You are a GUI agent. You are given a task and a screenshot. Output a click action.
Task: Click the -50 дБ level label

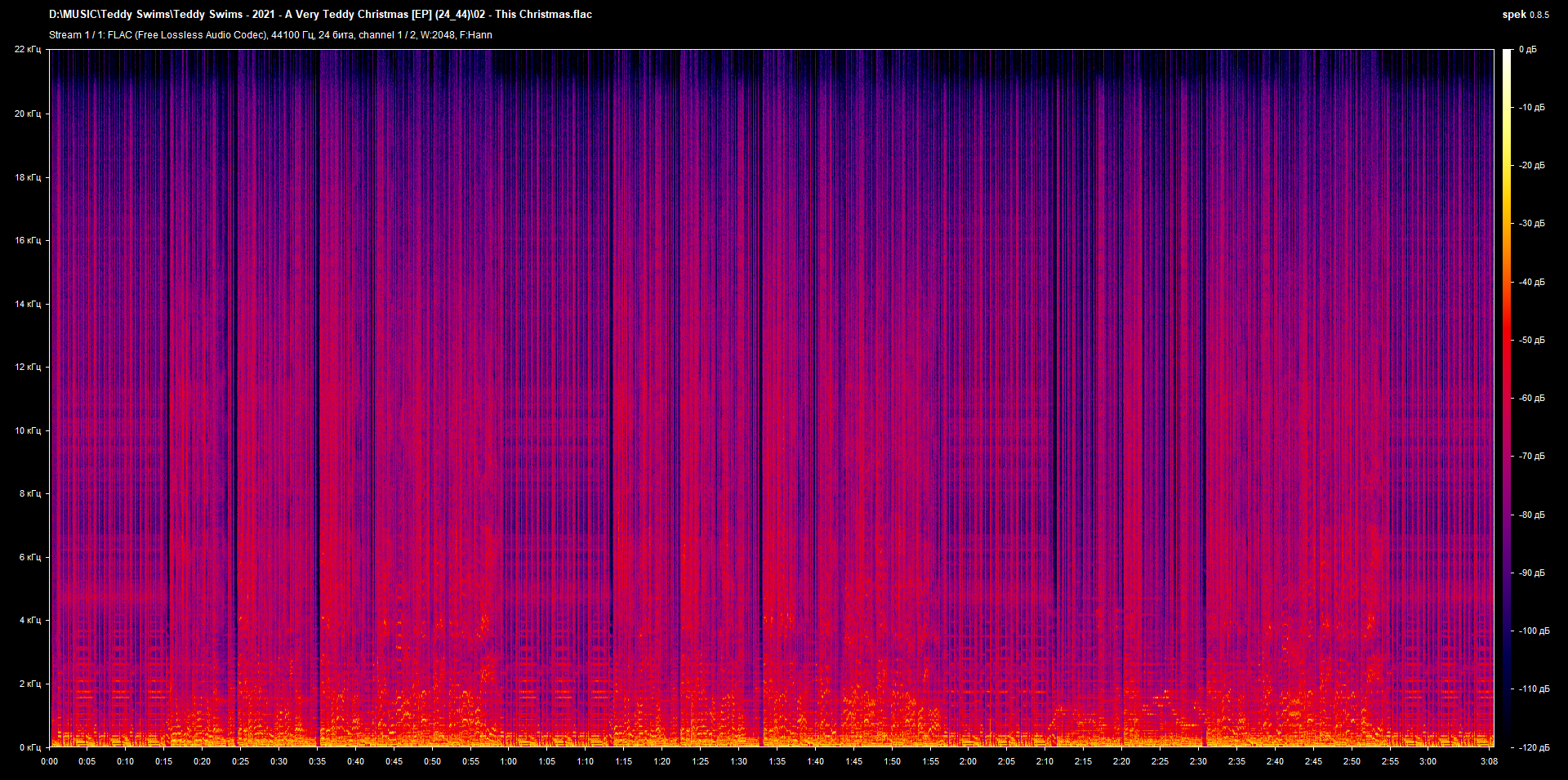[1530, 340]
